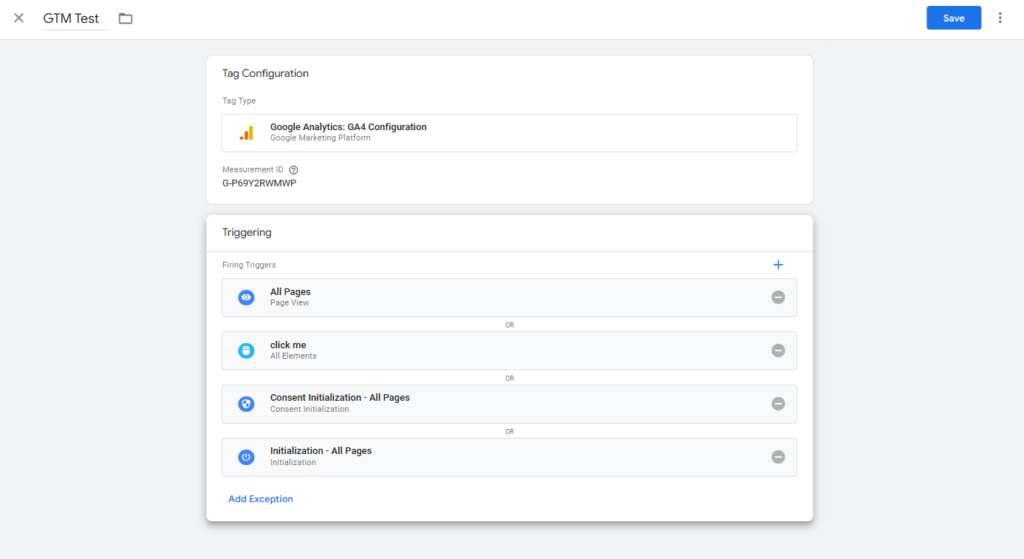The width and height of the screenshot is (1024, 559).
Task: Add a firing trigger with plus icon
Action: point(778,265)
